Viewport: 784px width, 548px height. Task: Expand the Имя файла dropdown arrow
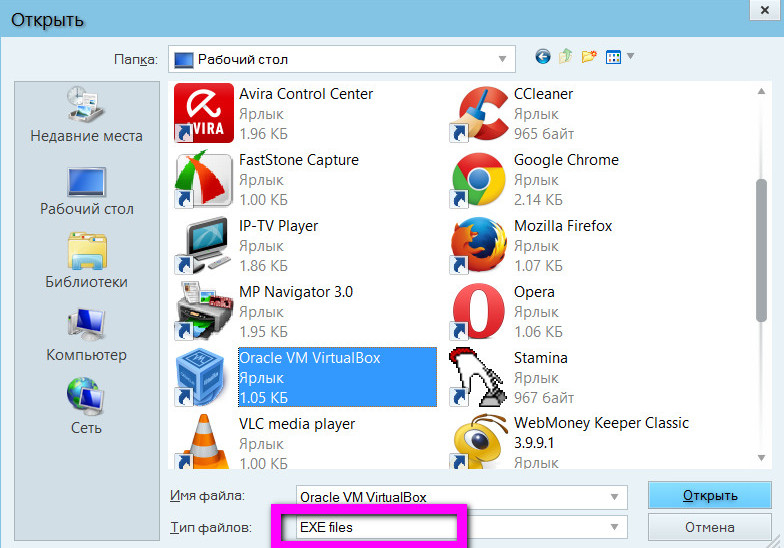tap(614, 497)
